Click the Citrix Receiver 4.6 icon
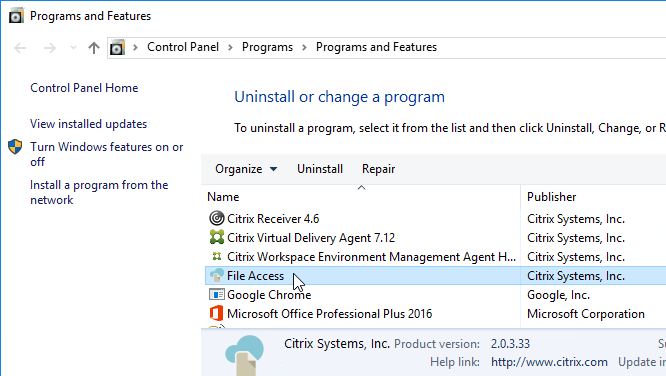Image resolution: width=666 pixels, height=376 pixels. pos(217,218)
